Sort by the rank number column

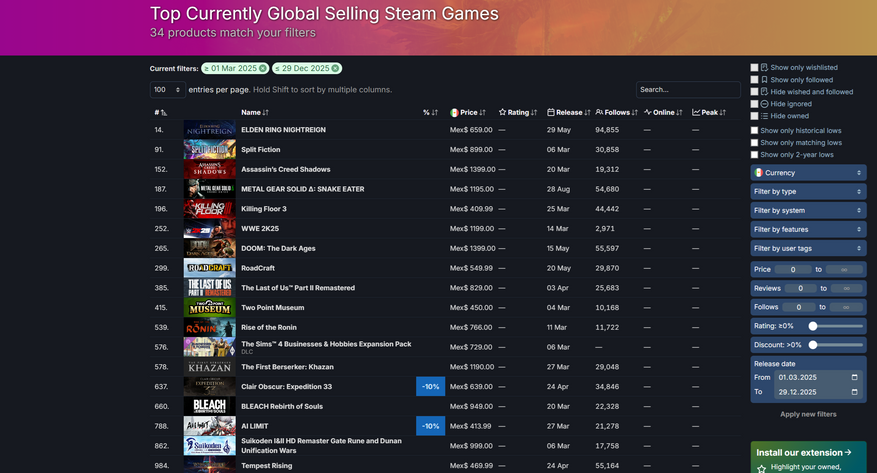[161, 112]
